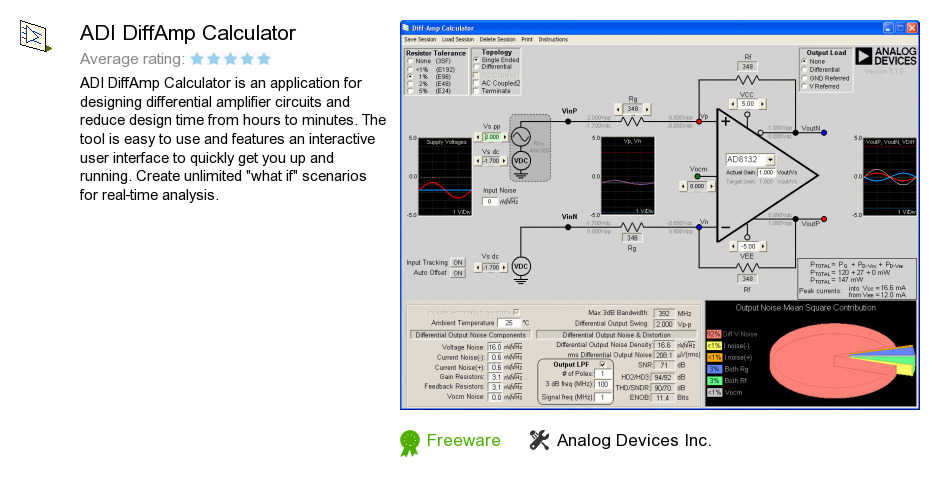Click the top Rf feedback resistor symbol
Image resolution: width=940 pixels, height=487 pixels.
point(747,79)
